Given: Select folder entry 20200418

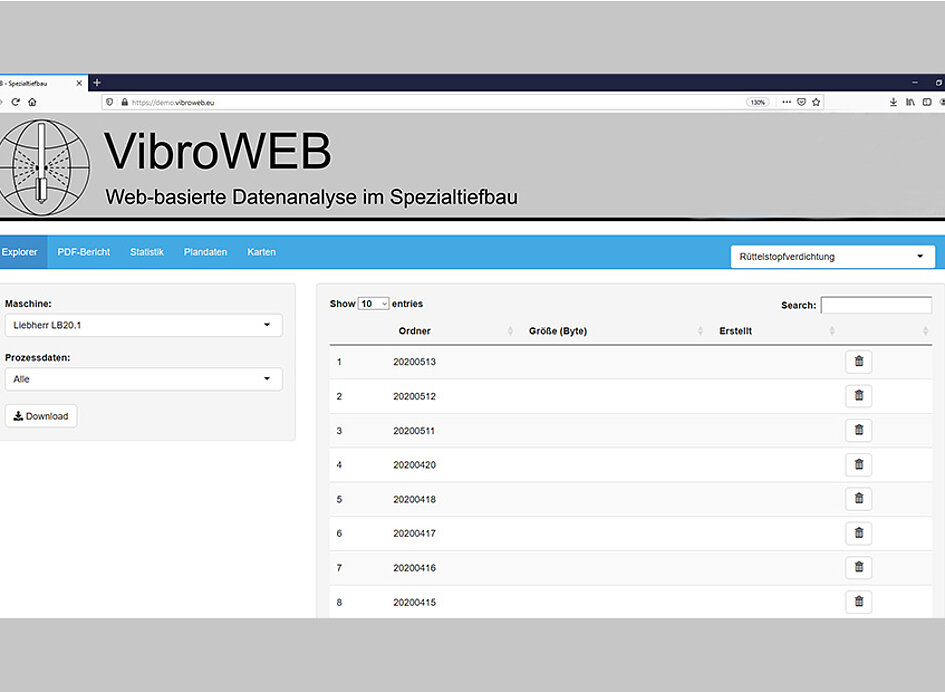Looking at the screenshot, I should coord(415,499).
